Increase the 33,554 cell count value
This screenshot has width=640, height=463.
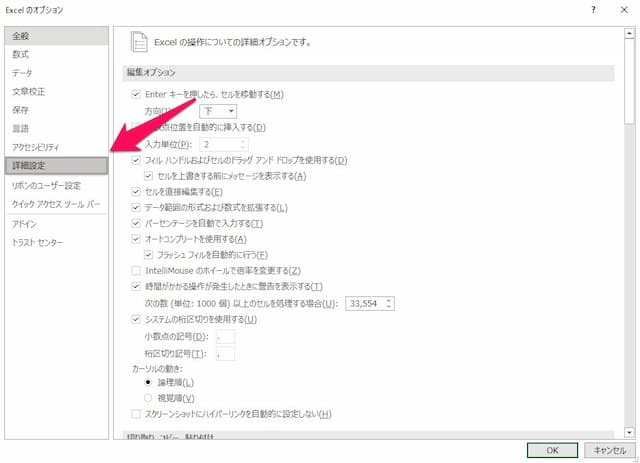point(389,301)
